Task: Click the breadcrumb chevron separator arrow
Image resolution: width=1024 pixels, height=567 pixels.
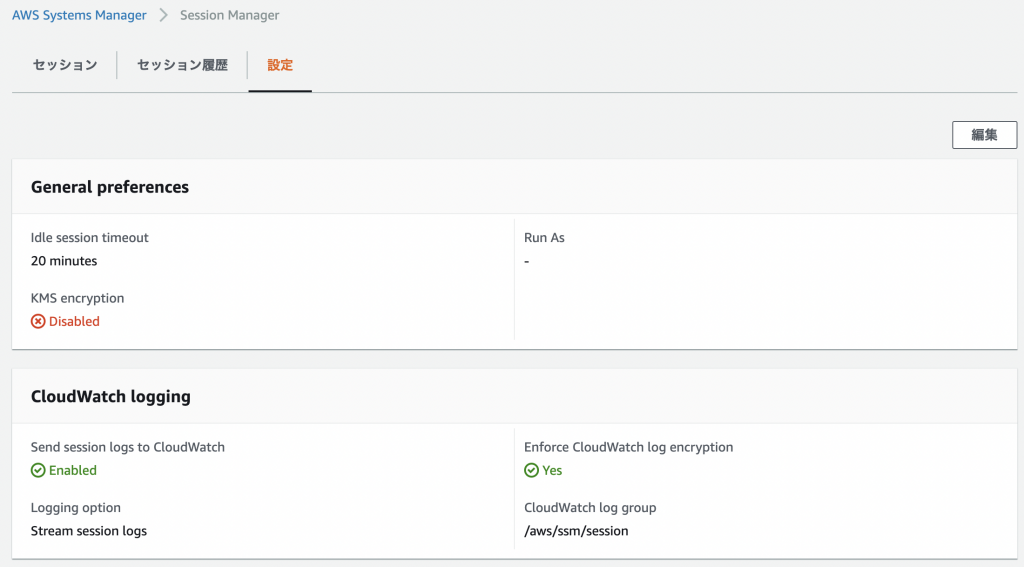Action: [163, 15]
